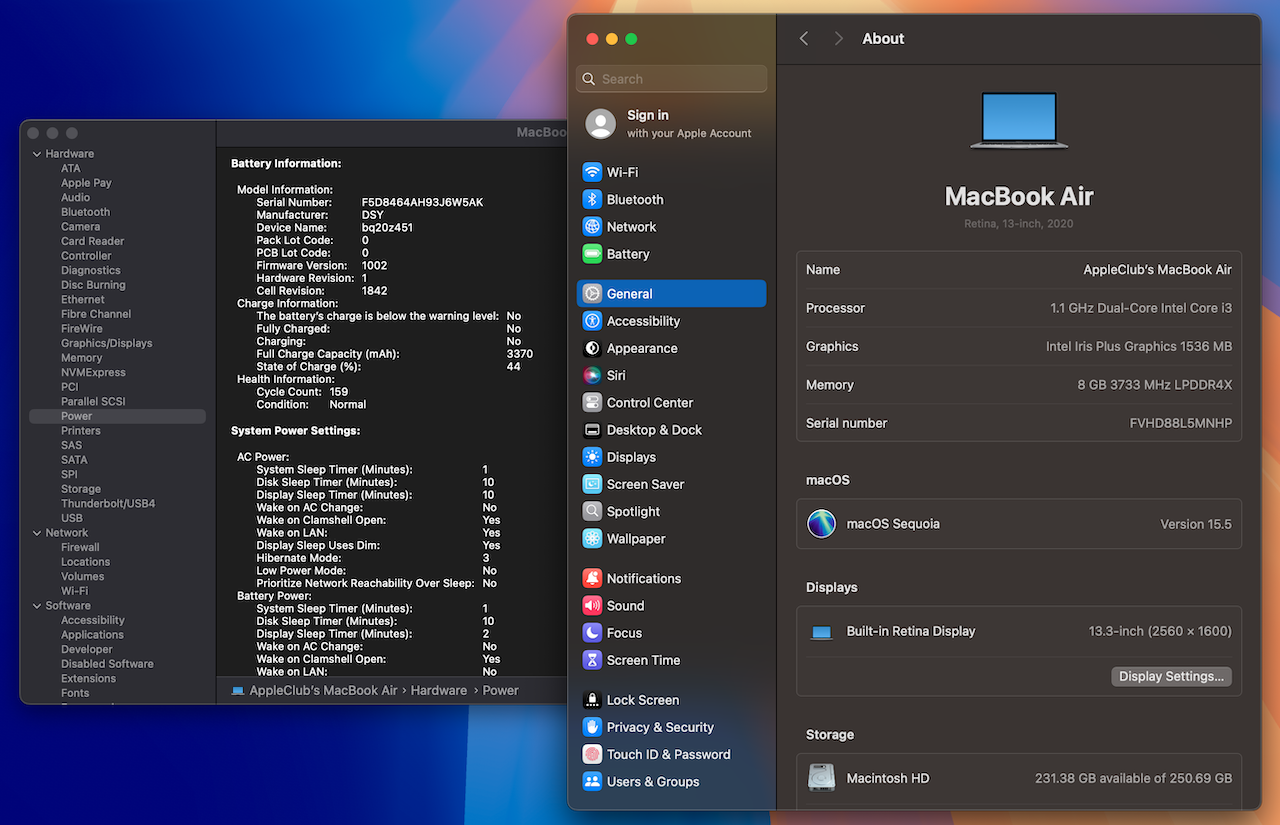This screenshot has width=1280, height=825.
Task: Select Disabled Software in Software list
Action: [107, 664]
